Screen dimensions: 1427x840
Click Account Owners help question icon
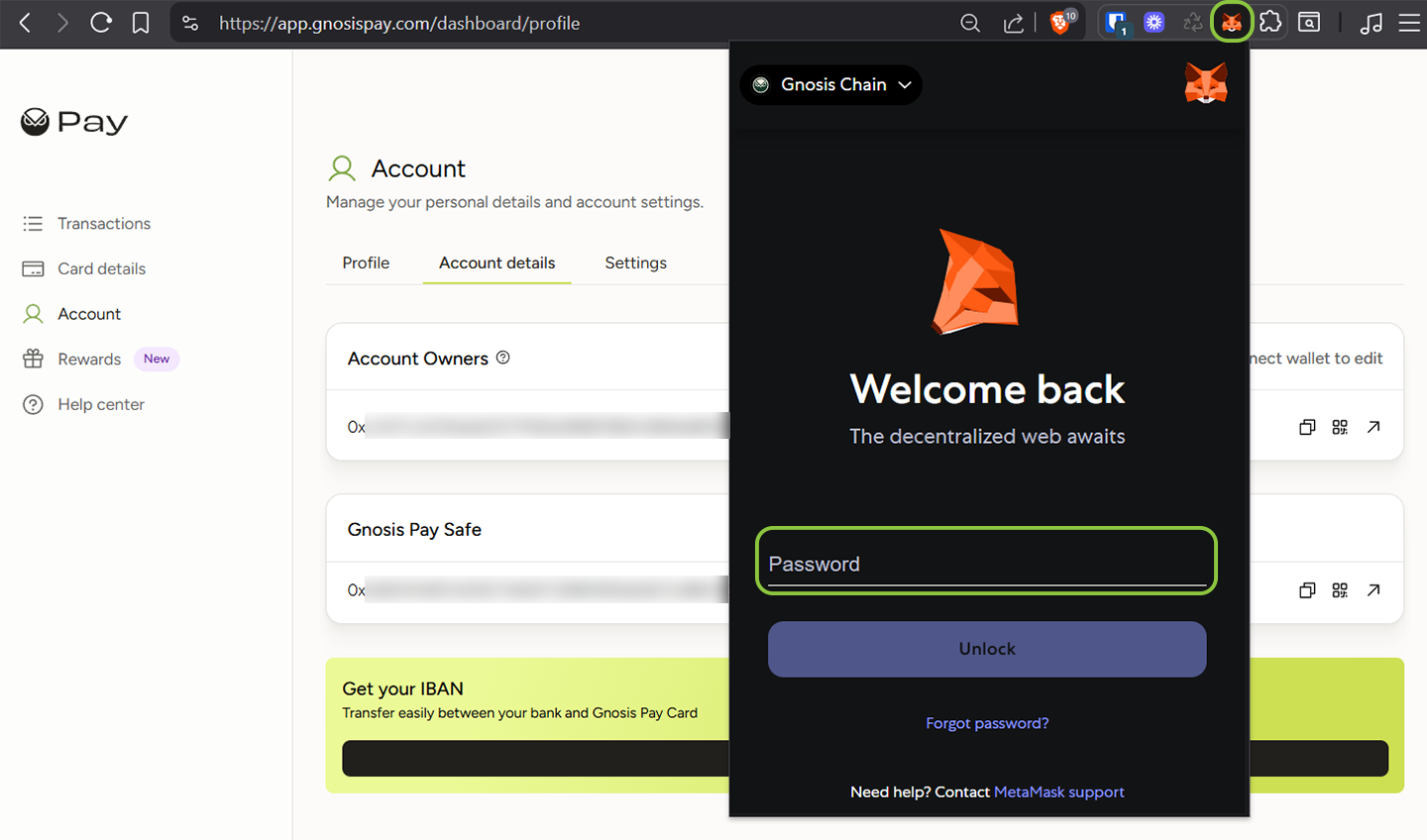pos(502,358)
